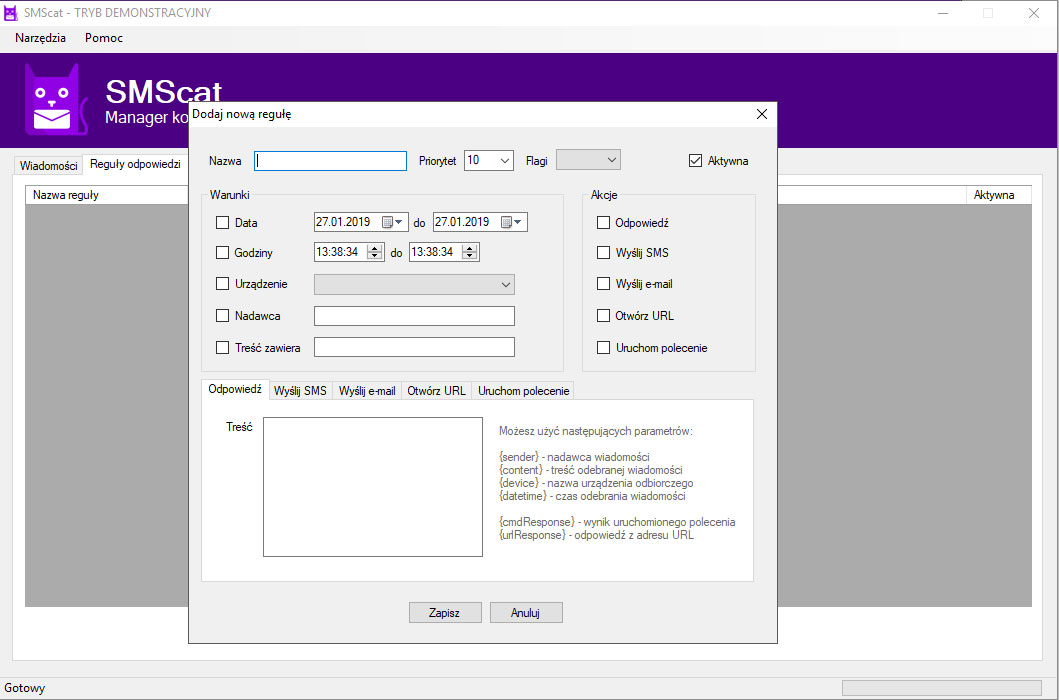The image size is (1059, 700).
Task: Open calendar picker for start date
Action: (x=393, y=222)
